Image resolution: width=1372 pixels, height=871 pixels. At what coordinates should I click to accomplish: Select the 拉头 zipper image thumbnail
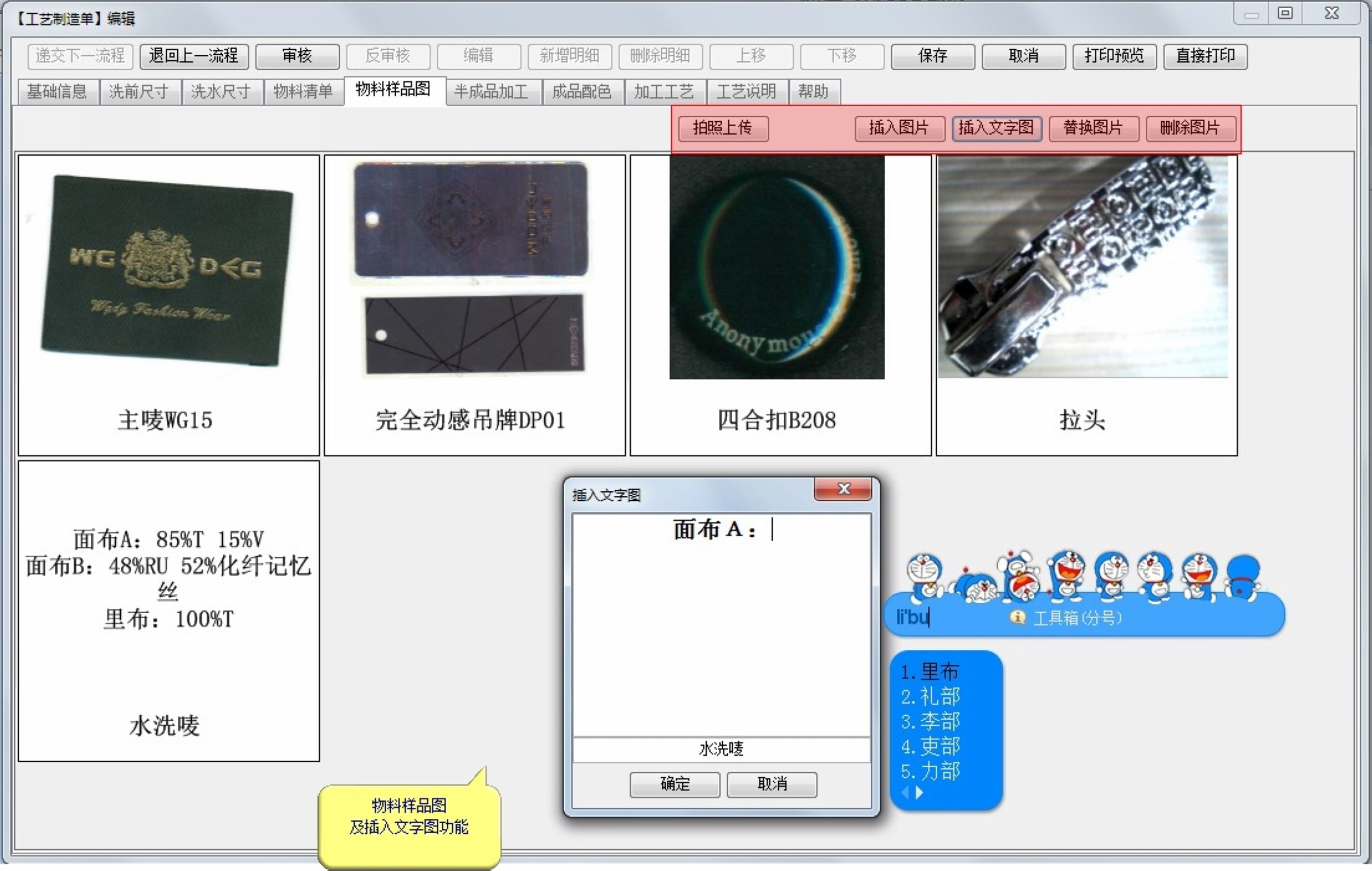[x=1083, y=268]
